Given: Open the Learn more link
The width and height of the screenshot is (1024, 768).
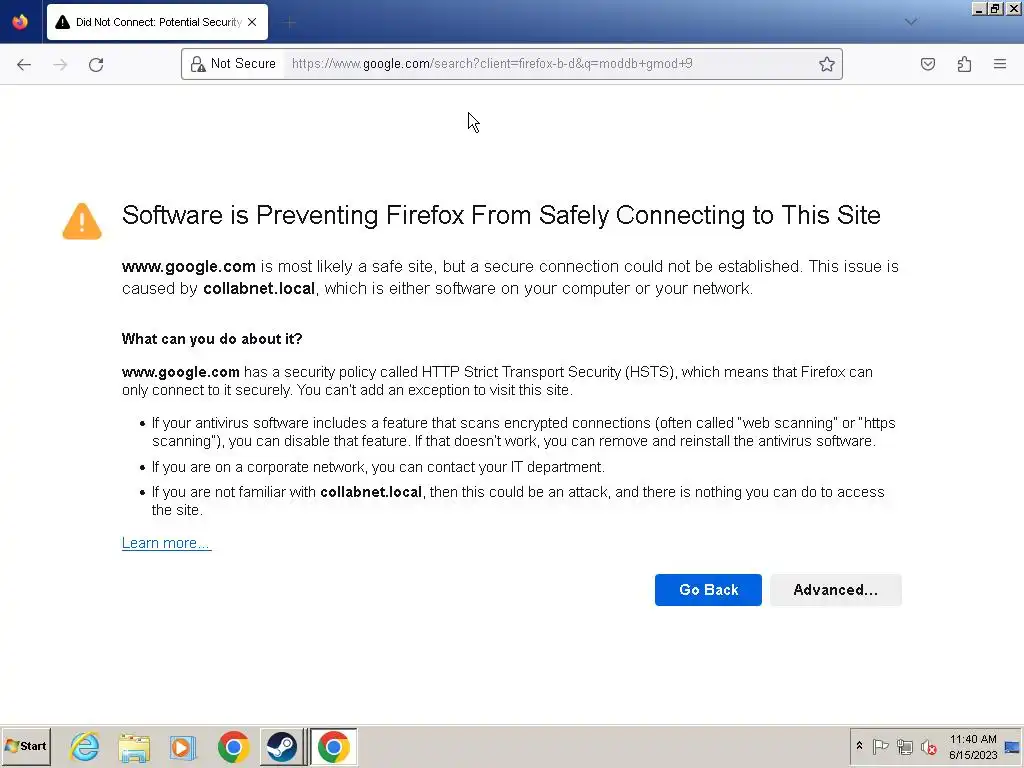Looking at the screenshot, I should point(167,543).
